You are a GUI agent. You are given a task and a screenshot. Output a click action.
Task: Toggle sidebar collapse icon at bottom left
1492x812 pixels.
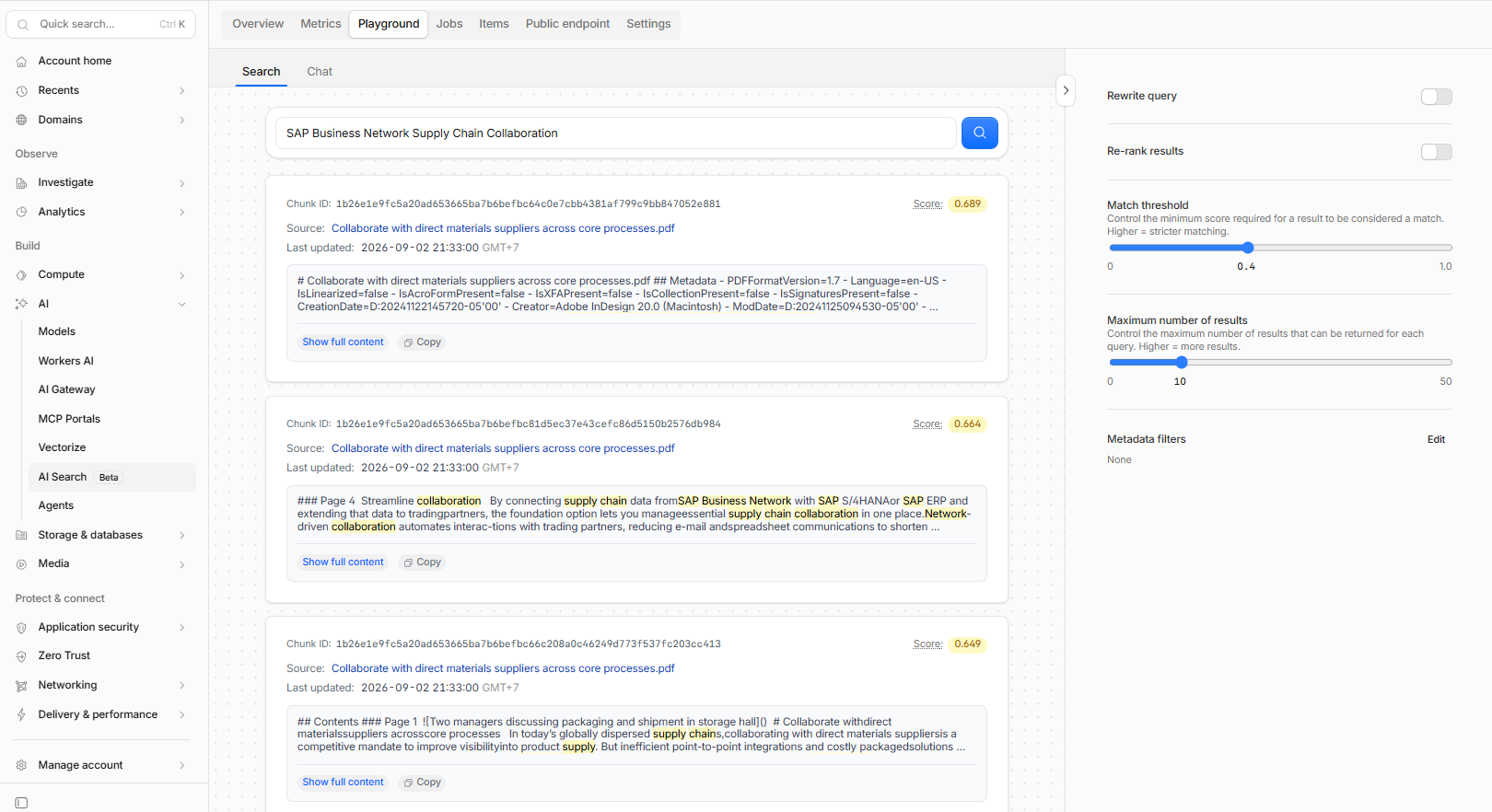(21, 803)
